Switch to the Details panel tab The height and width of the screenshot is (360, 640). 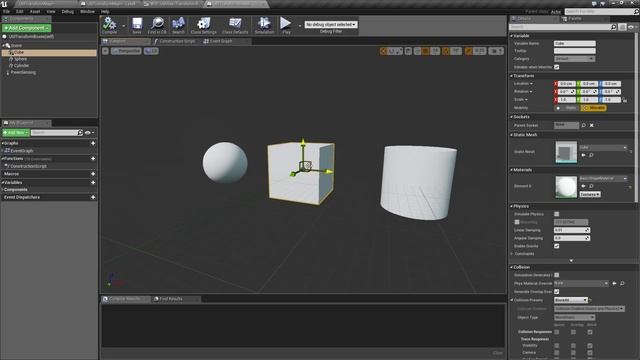coord(533,18)
